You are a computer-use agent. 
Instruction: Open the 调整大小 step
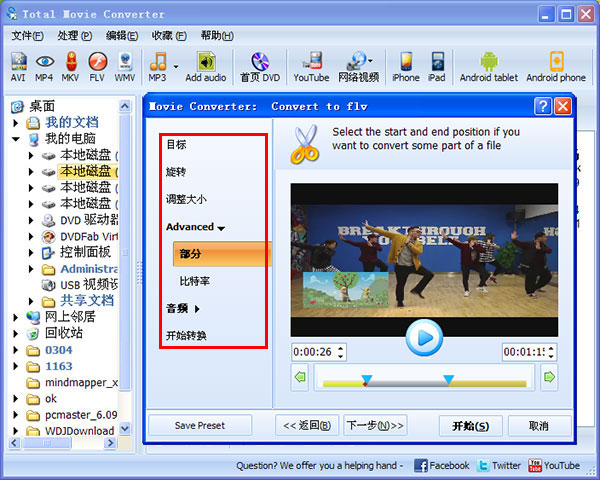(x=186, y=199)
